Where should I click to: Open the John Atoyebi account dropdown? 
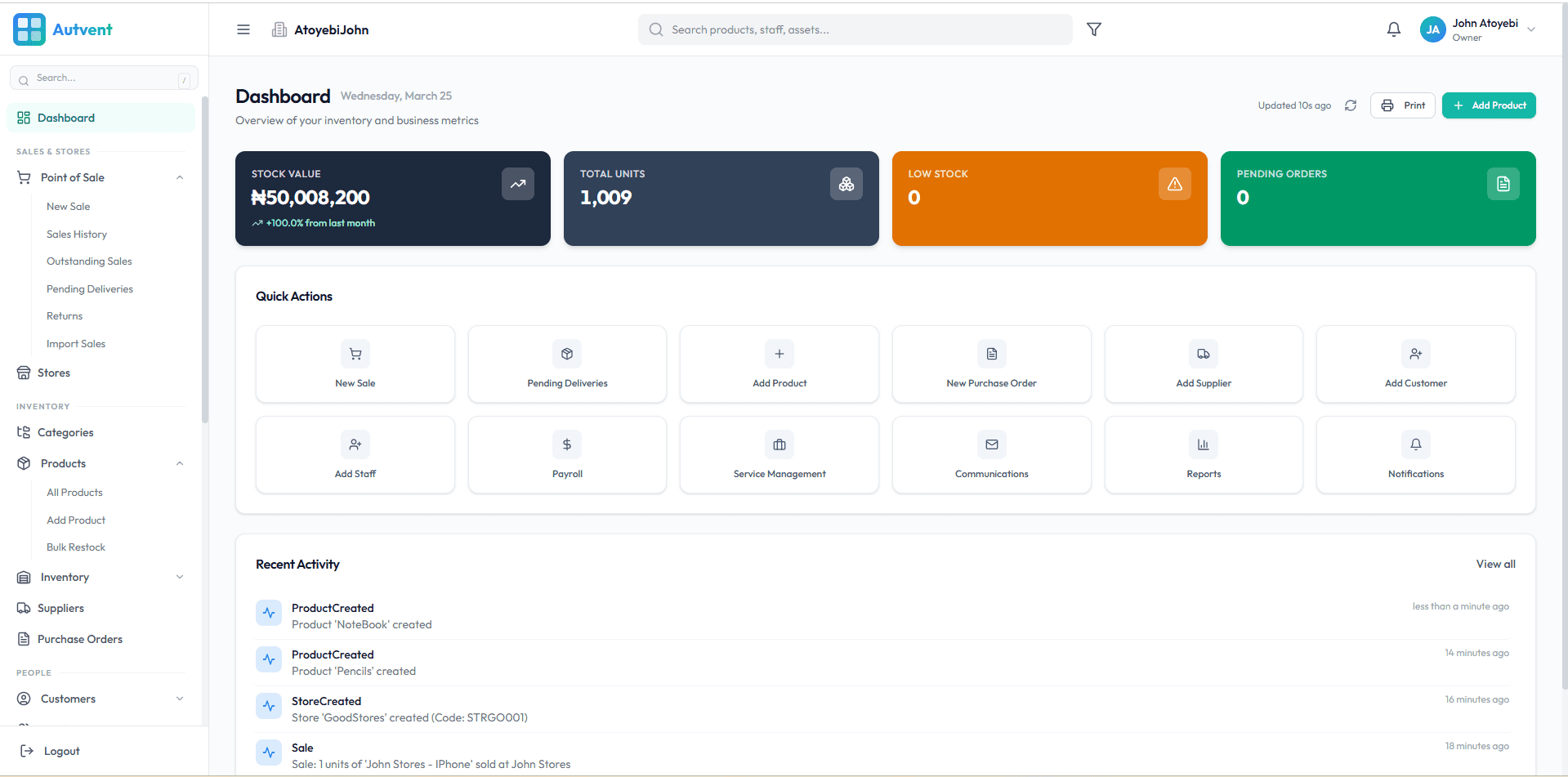point(1479,29)
